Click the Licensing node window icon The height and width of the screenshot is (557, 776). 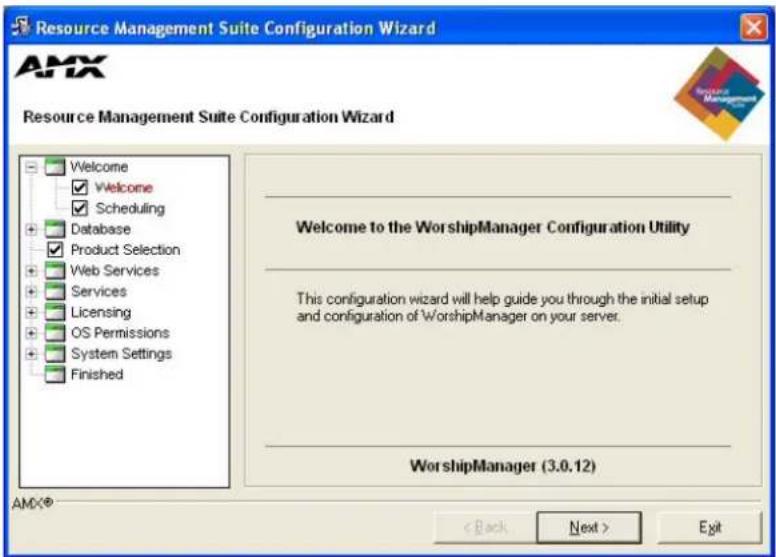pos(54,312)
